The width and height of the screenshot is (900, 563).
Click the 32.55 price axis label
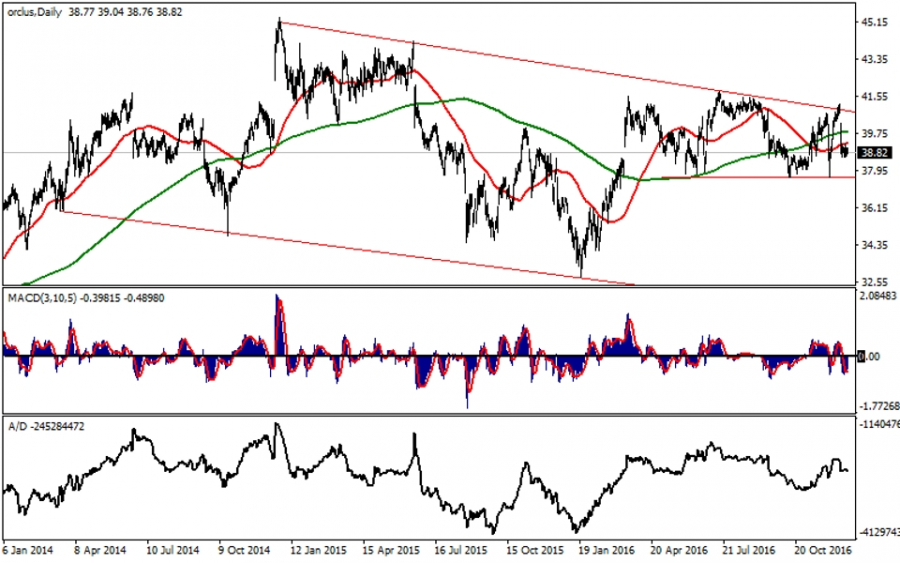point(875,282)
